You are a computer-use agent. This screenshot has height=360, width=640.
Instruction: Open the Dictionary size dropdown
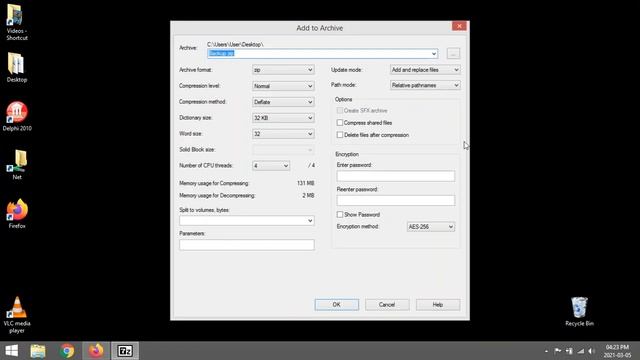pos(283,118)
